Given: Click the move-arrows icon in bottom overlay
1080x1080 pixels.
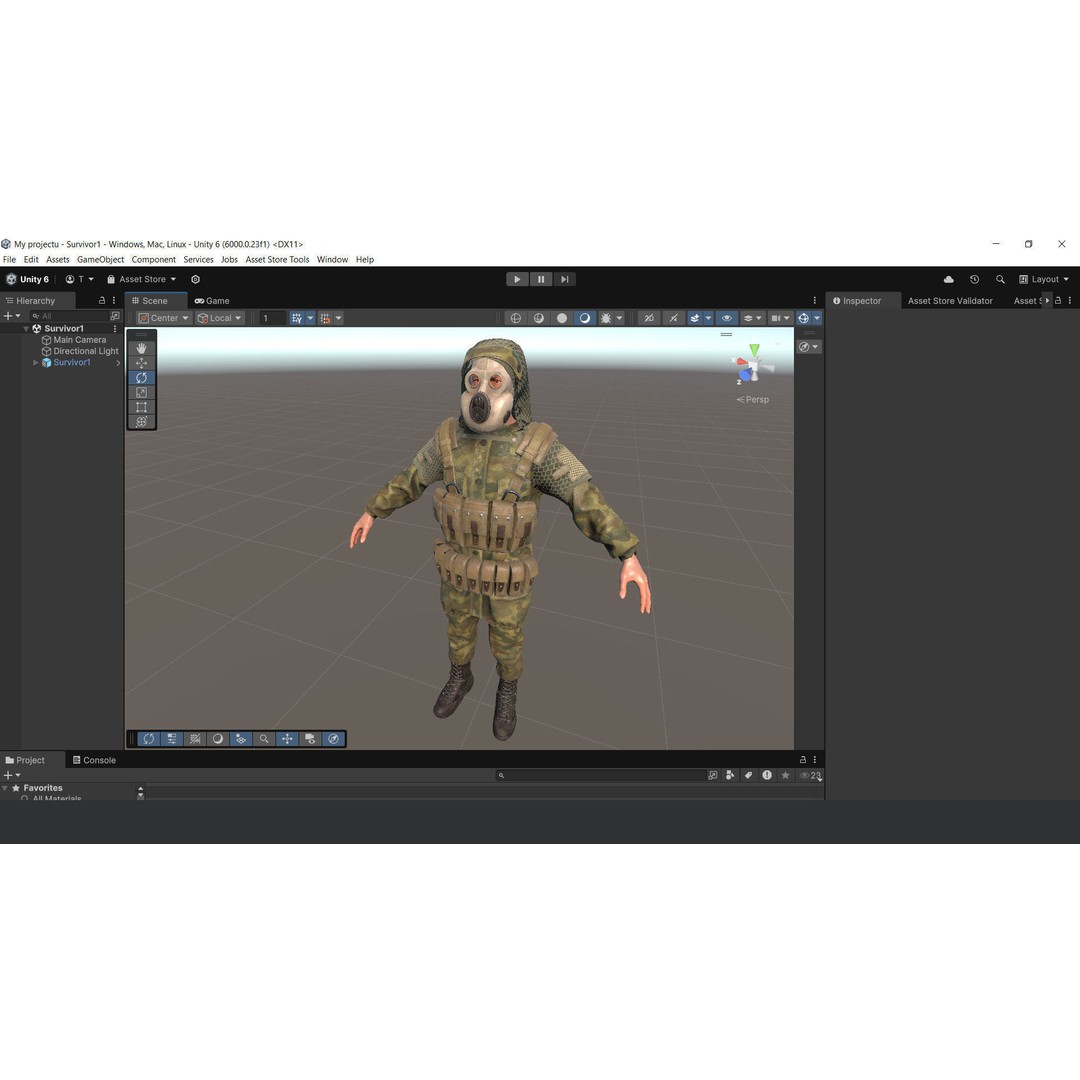Looking at the screenshot, I should pyautogui.click(x=287, y=738).
